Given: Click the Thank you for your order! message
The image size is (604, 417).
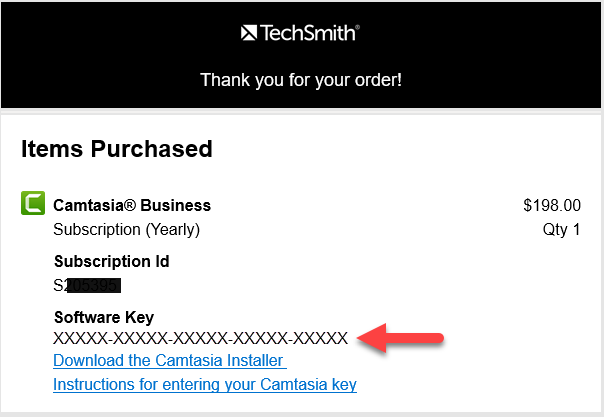Looking at the screenshot, I should (x=301, y=79).
